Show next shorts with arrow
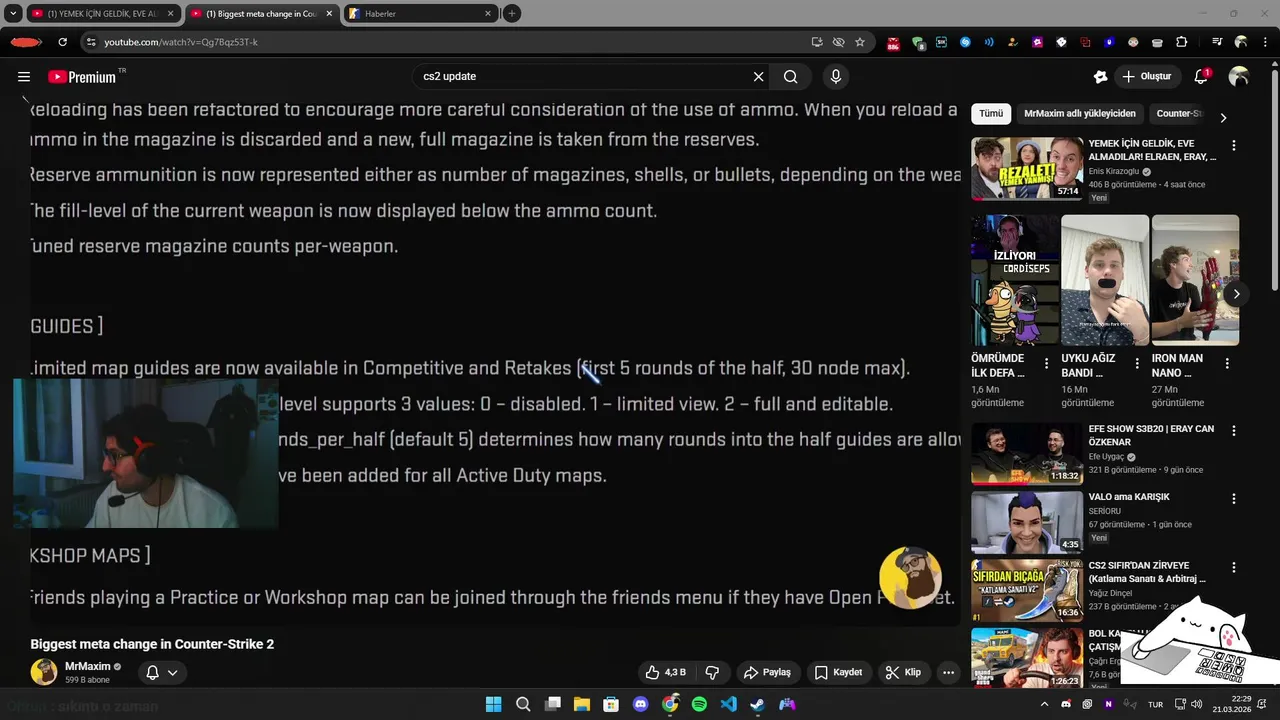1280x720 pixels. 1236,294
